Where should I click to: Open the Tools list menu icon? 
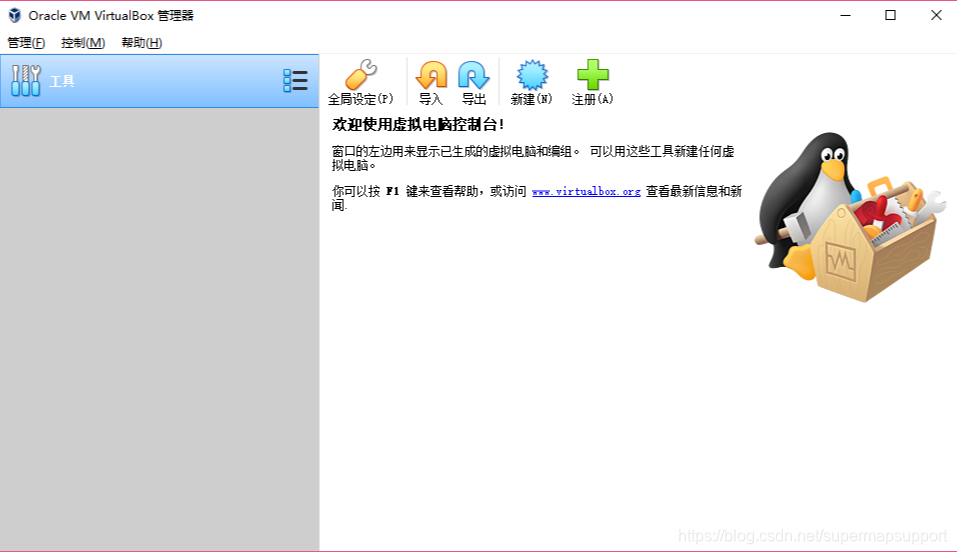295,81
